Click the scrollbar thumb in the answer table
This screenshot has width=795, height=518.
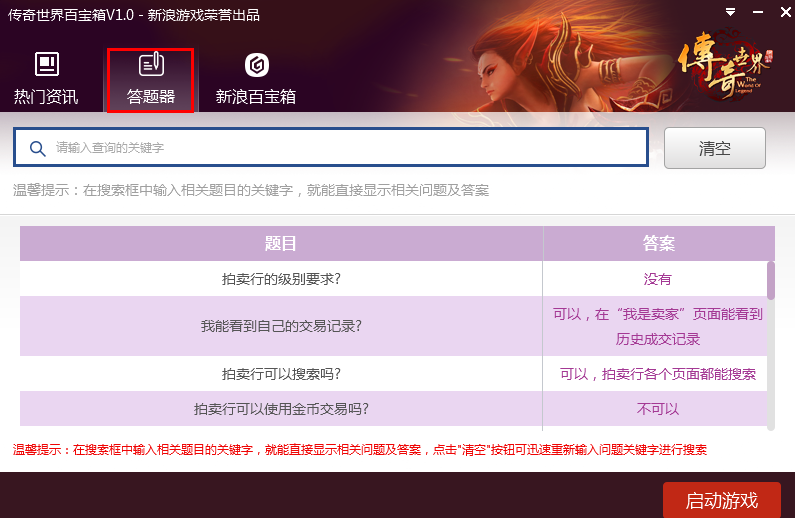771,280
